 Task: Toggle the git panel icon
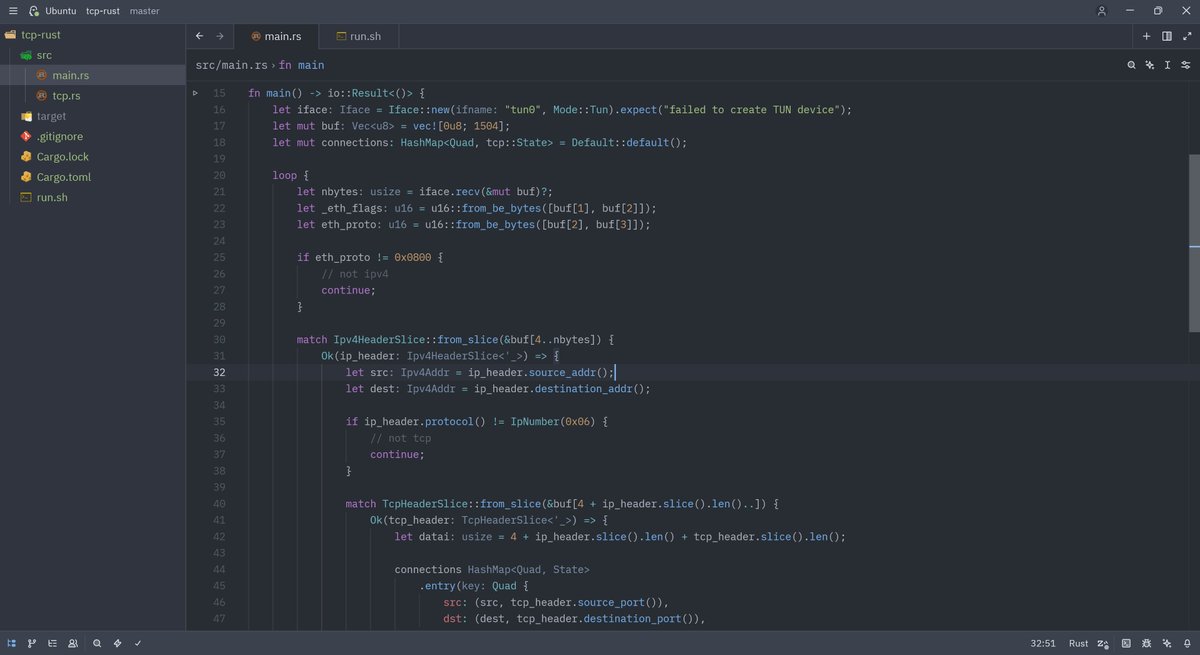(32, 643)
